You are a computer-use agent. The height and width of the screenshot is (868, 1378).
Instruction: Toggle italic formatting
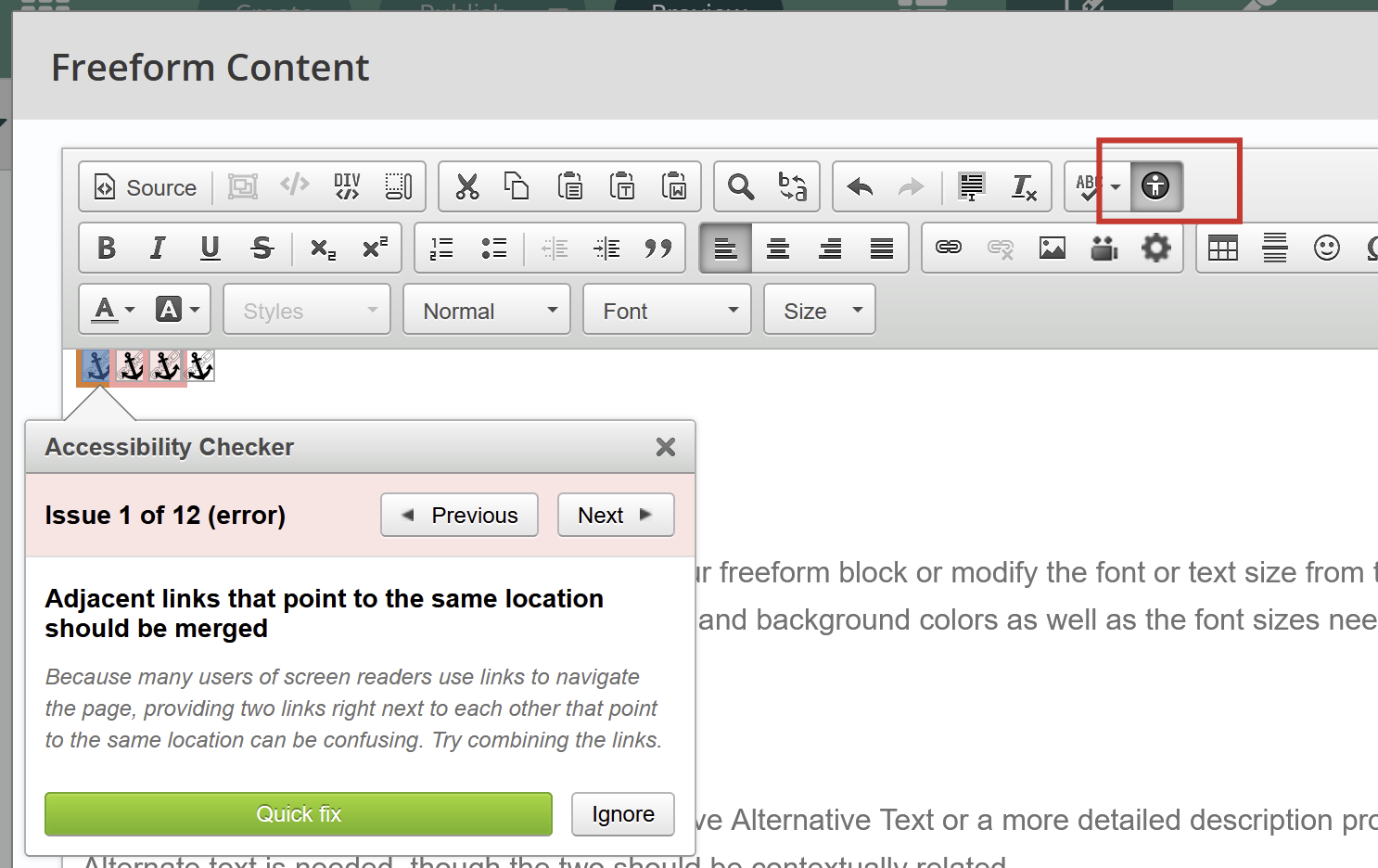158,248
